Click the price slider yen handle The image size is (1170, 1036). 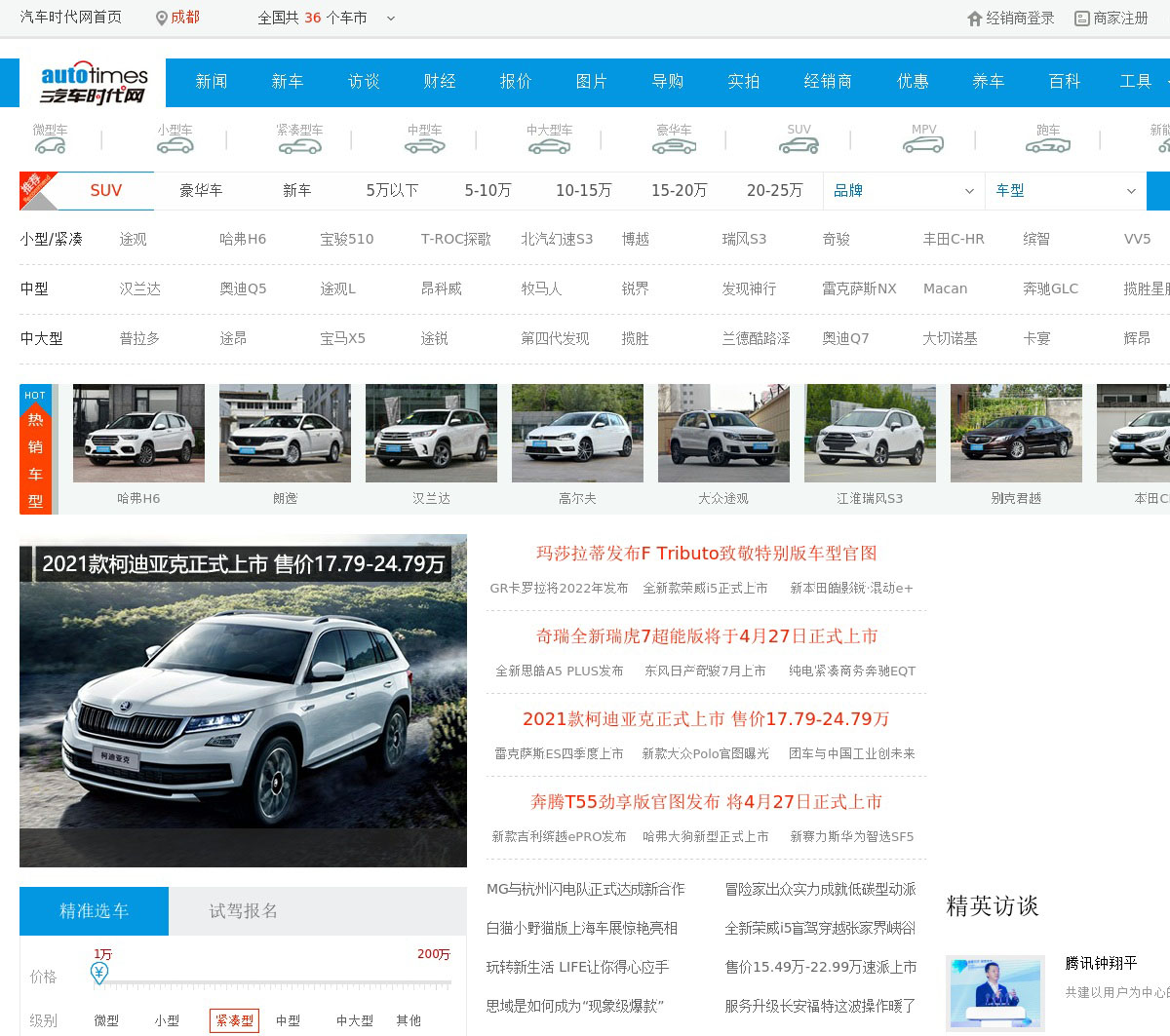coord(99,973)
